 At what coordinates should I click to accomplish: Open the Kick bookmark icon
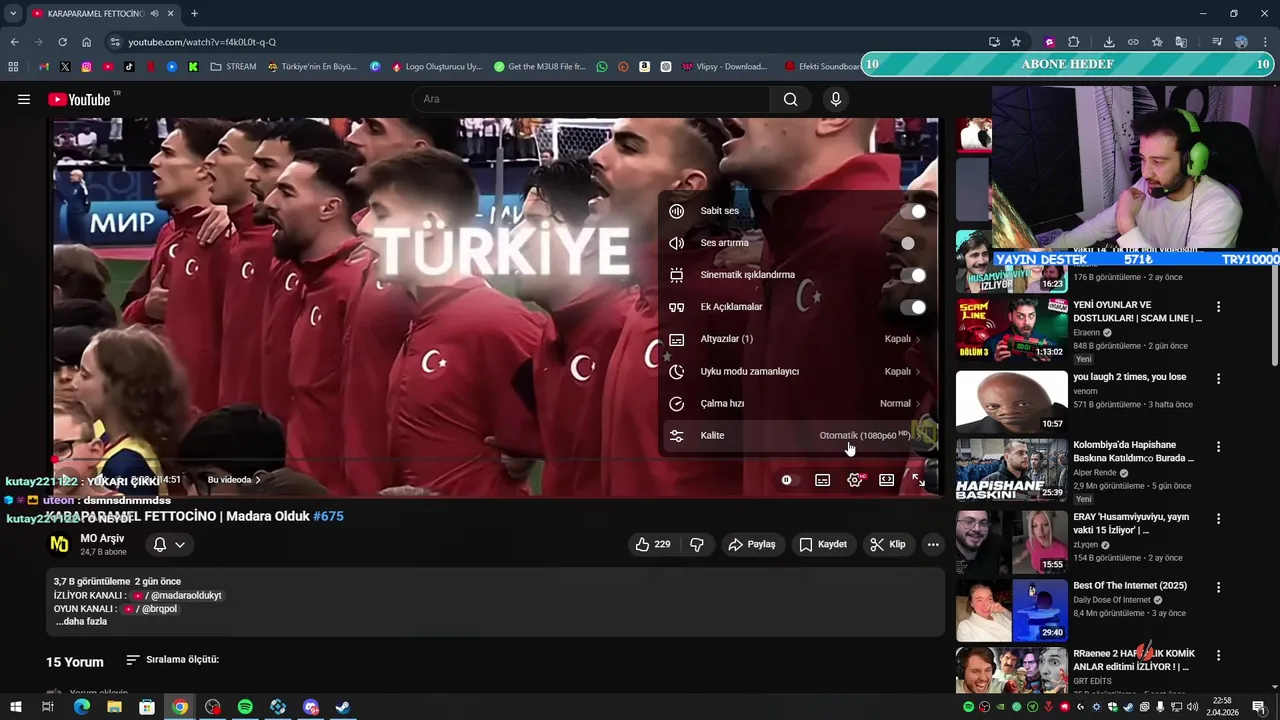pyautogui.click(x=193, y=67)
